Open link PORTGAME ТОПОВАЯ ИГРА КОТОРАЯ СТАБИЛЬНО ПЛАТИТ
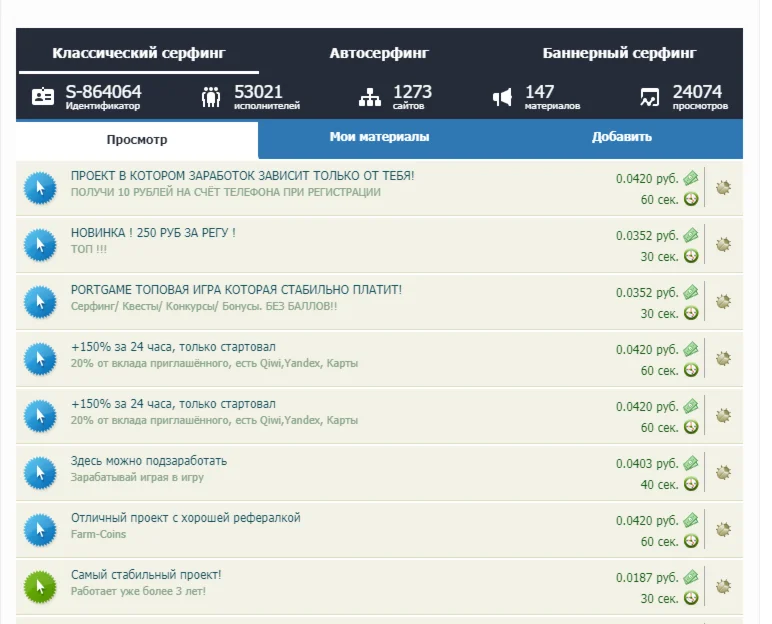The image size is (772, 624). pos(236,290)
